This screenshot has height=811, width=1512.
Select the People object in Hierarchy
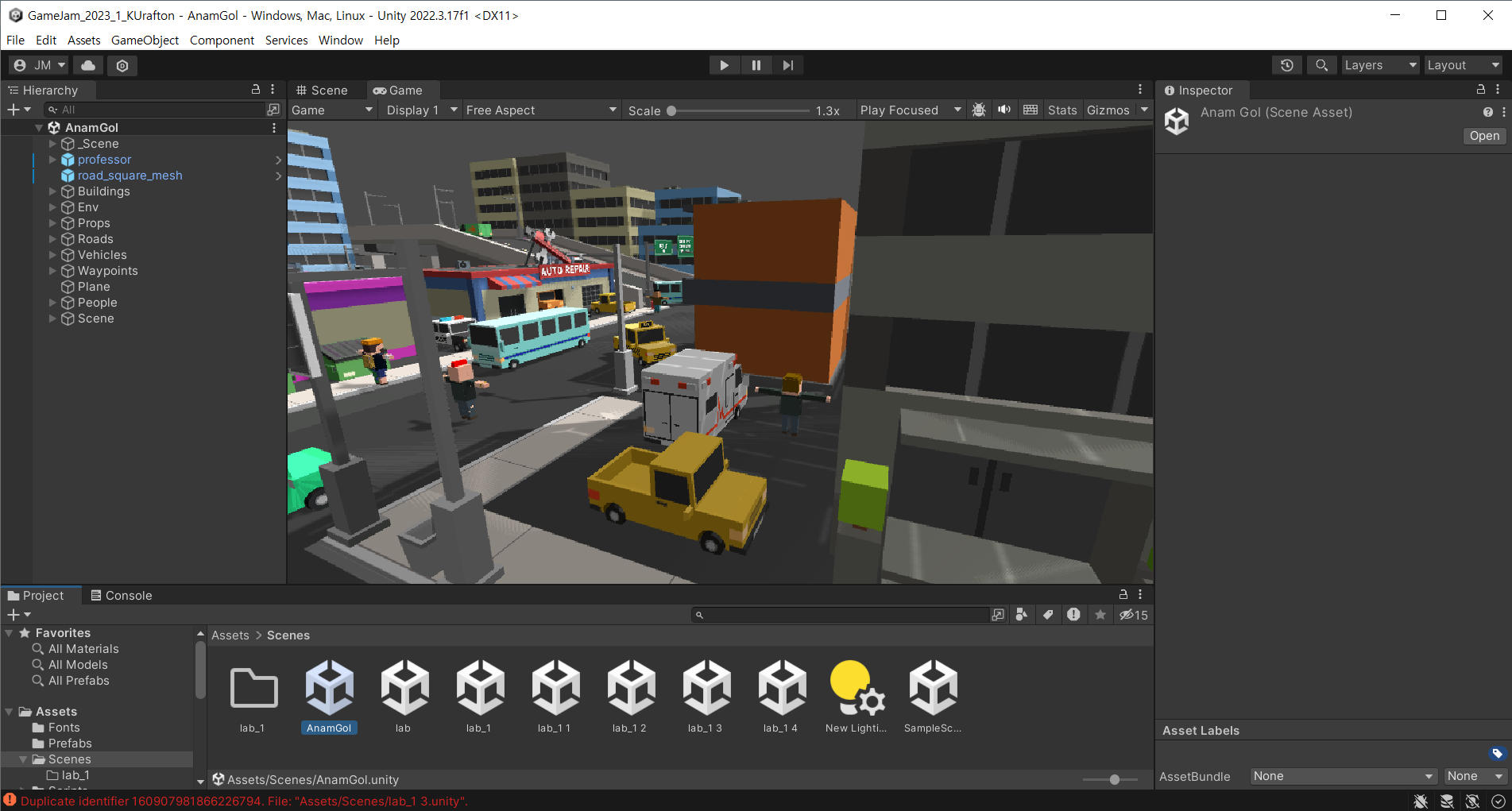coord(97,303)
